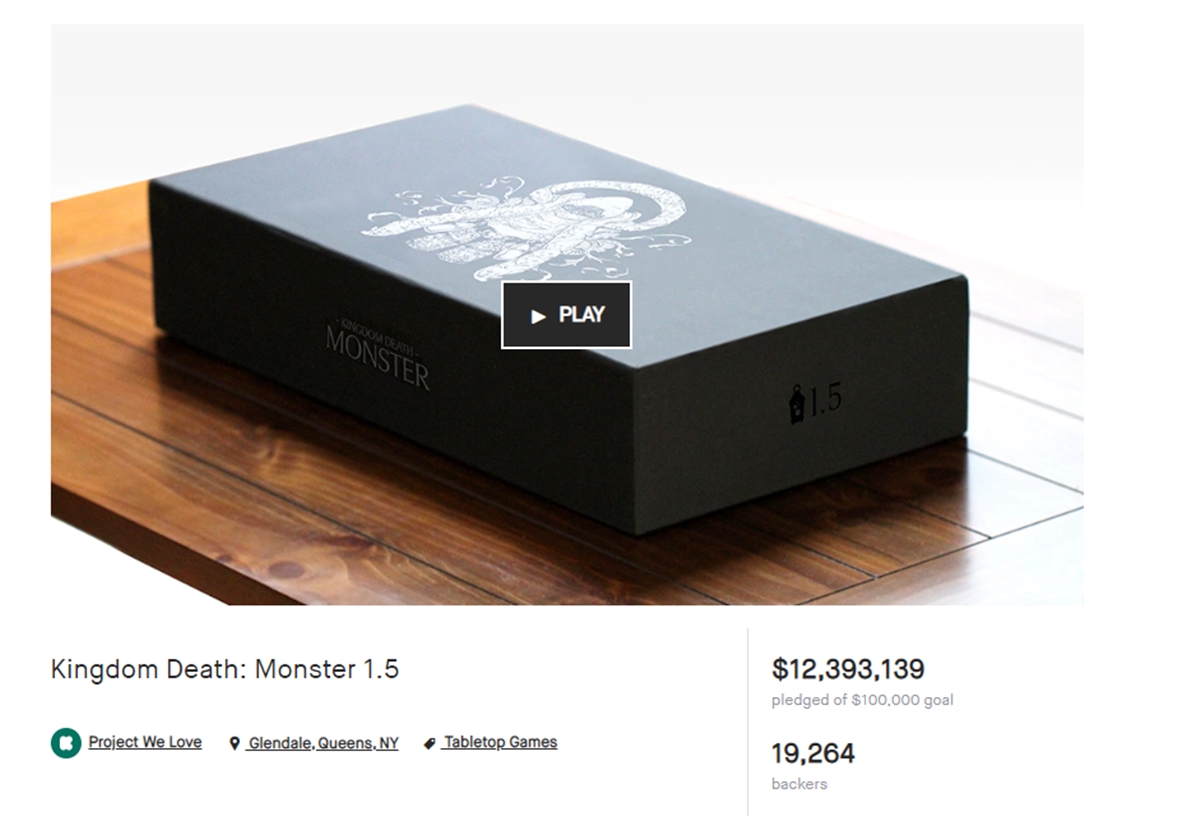The height and width of the screenshot is (816, 1200).
Task: Click the green Project We Love badge
Action: coord(66,743)
